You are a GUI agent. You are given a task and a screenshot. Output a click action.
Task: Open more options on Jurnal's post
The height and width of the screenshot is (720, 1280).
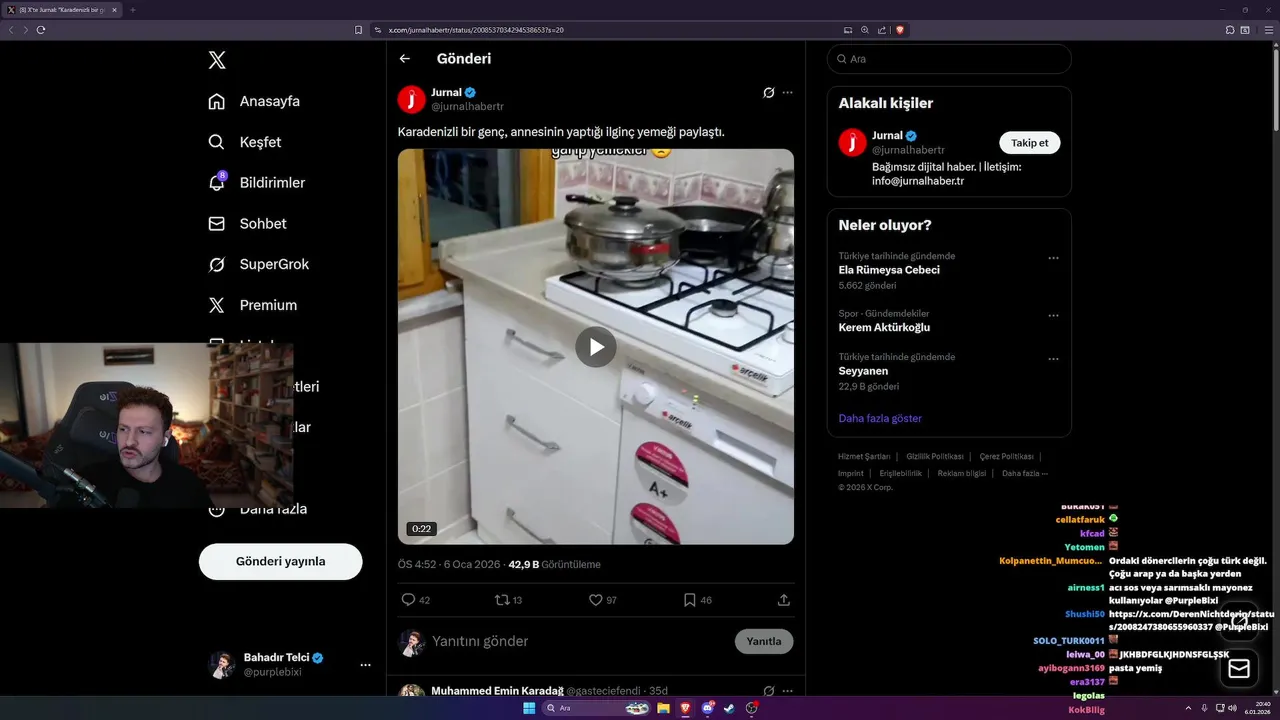coord(787,93)
